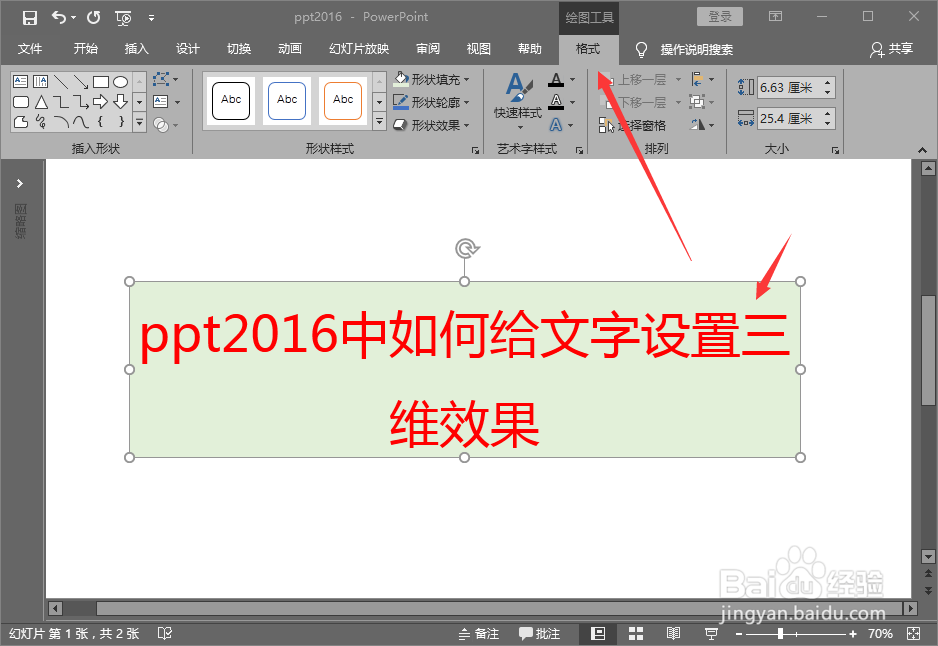Apply the orange outline Abc shape style

[343, 100]
